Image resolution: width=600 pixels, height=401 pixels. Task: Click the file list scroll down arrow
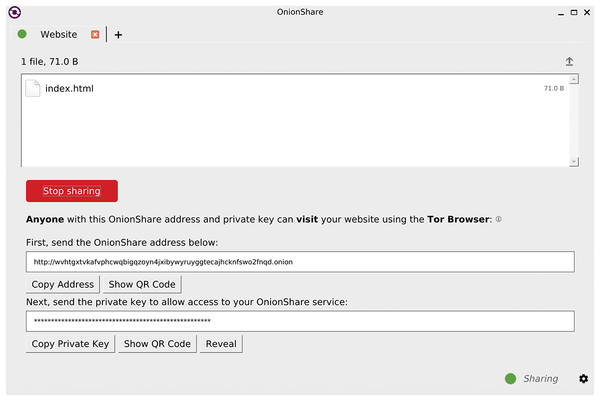click(x=574, y=161)
